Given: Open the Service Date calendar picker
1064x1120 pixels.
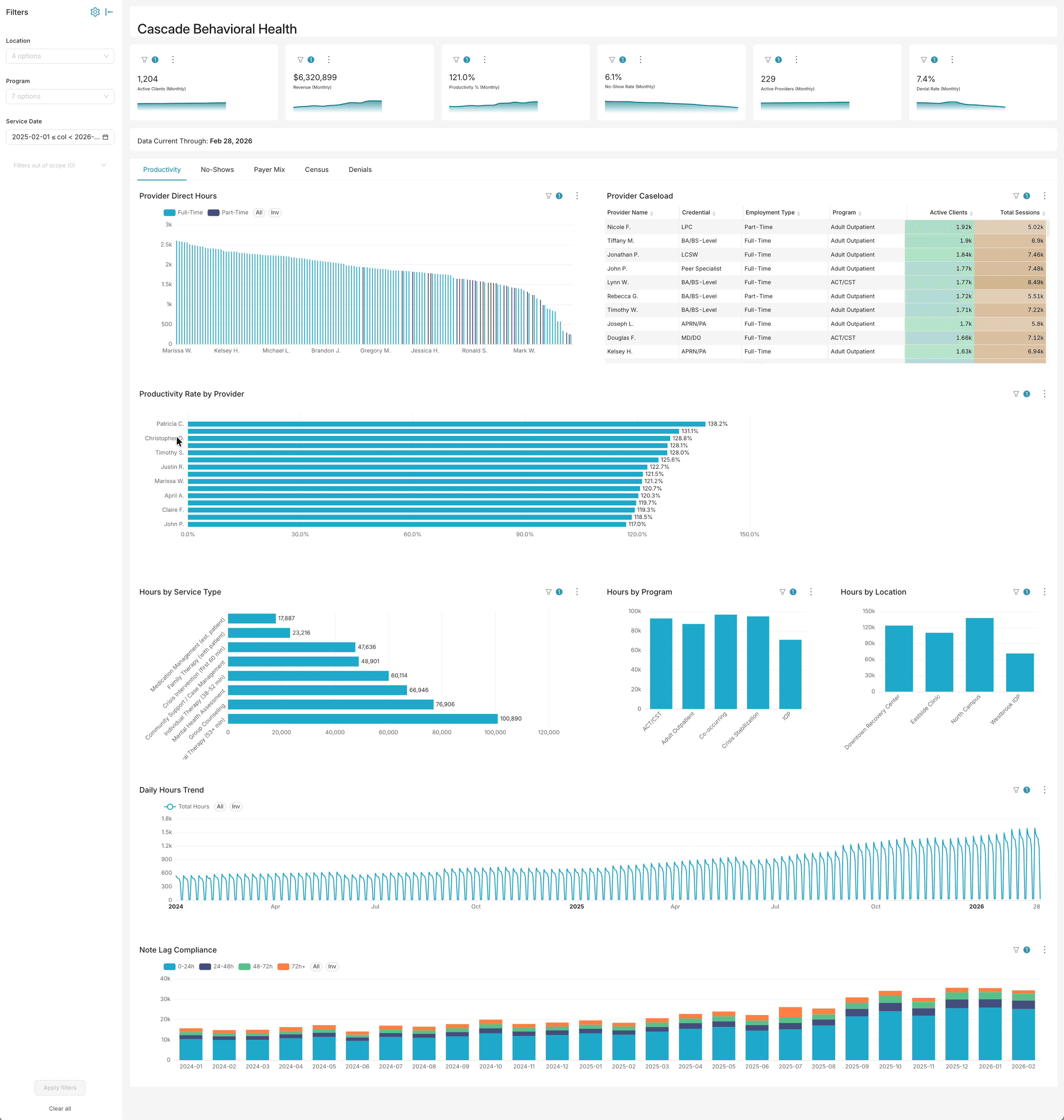Looking at the screenshot, I should tap(105, 137).
